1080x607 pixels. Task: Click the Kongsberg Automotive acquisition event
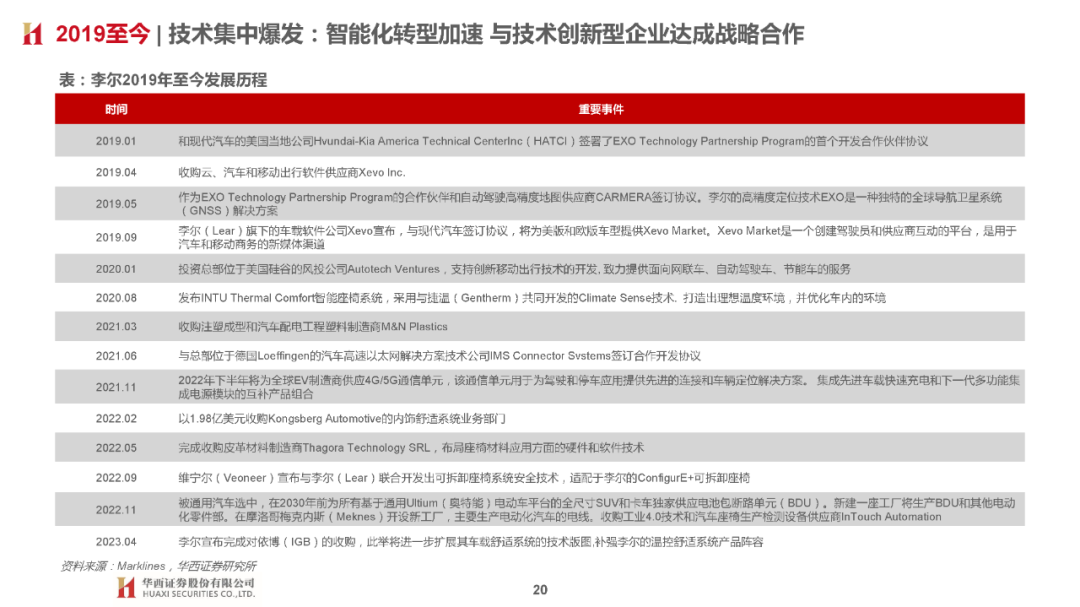click(x=342, y=419)
